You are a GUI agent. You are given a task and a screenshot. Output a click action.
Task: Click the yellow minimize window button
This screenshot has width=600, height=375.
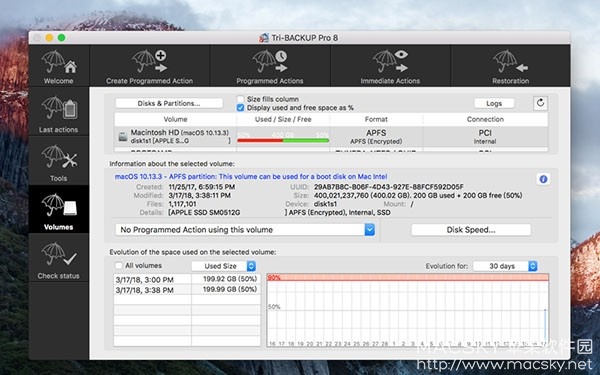[x=49, y=38]
